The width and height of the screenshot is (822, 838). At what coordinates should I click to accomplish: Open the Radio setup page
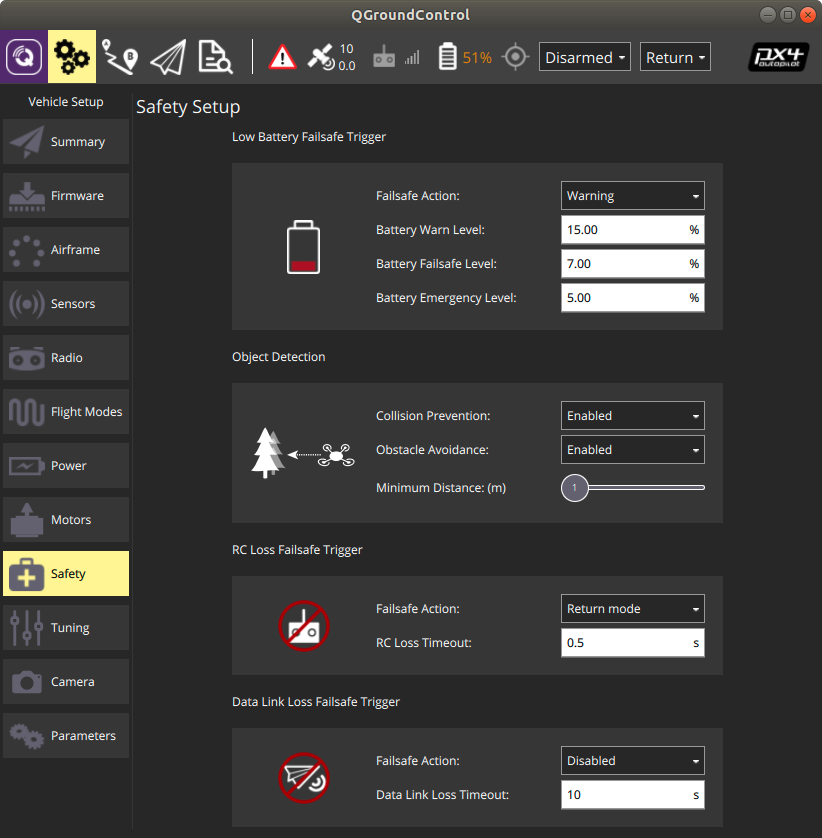click(66, 358)
